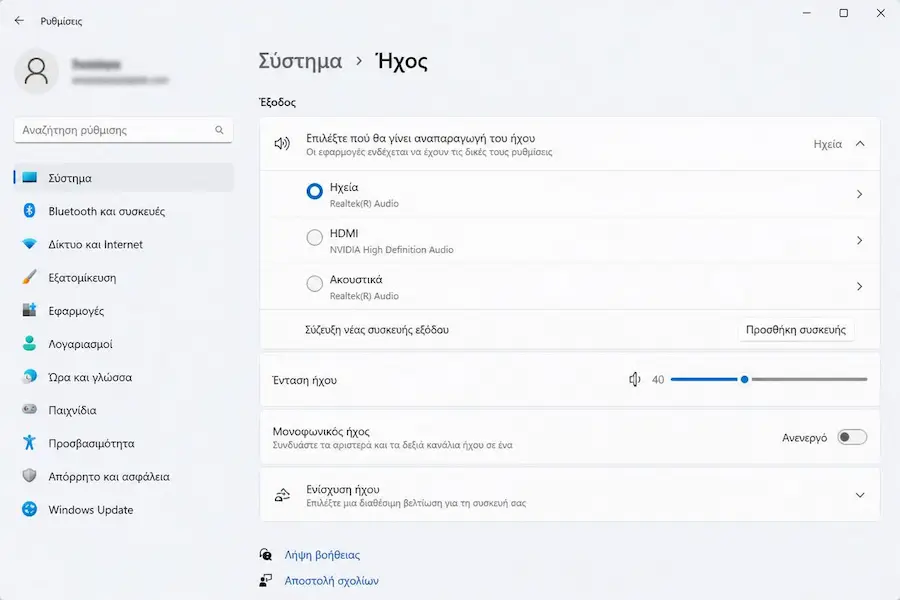Open Σύστημα in the sidebar
This screenshot has width=900, height=600.
[124, 177]
